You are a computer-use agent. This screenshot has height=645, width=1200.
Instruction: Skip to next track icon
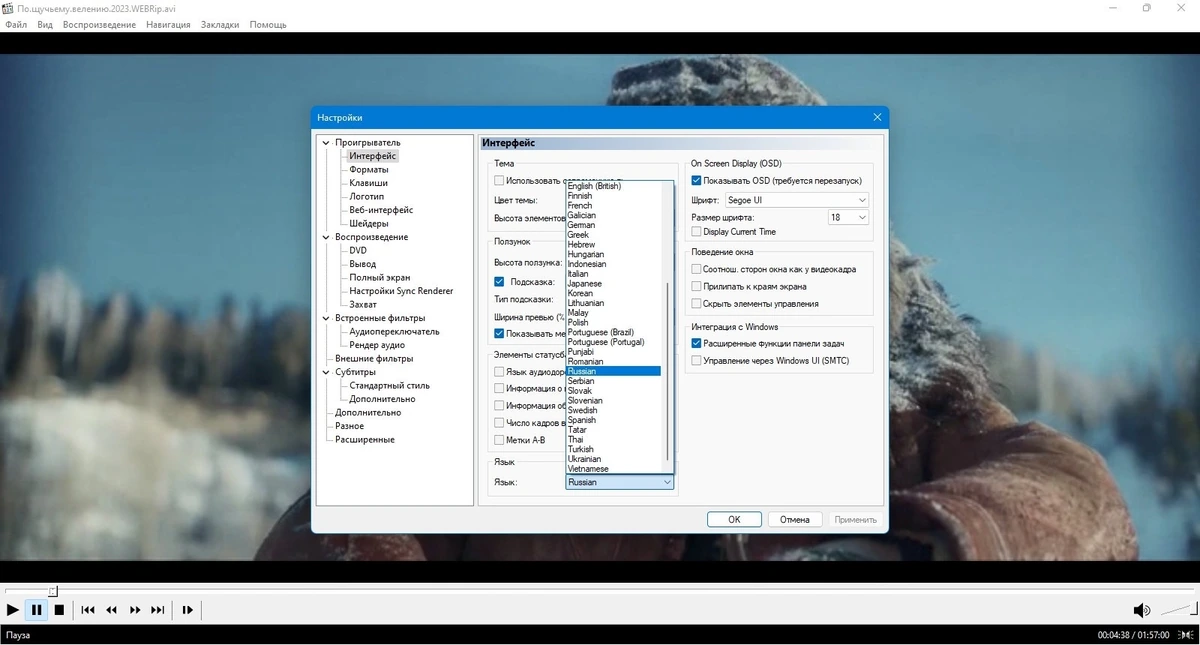(x=158, y=610)
